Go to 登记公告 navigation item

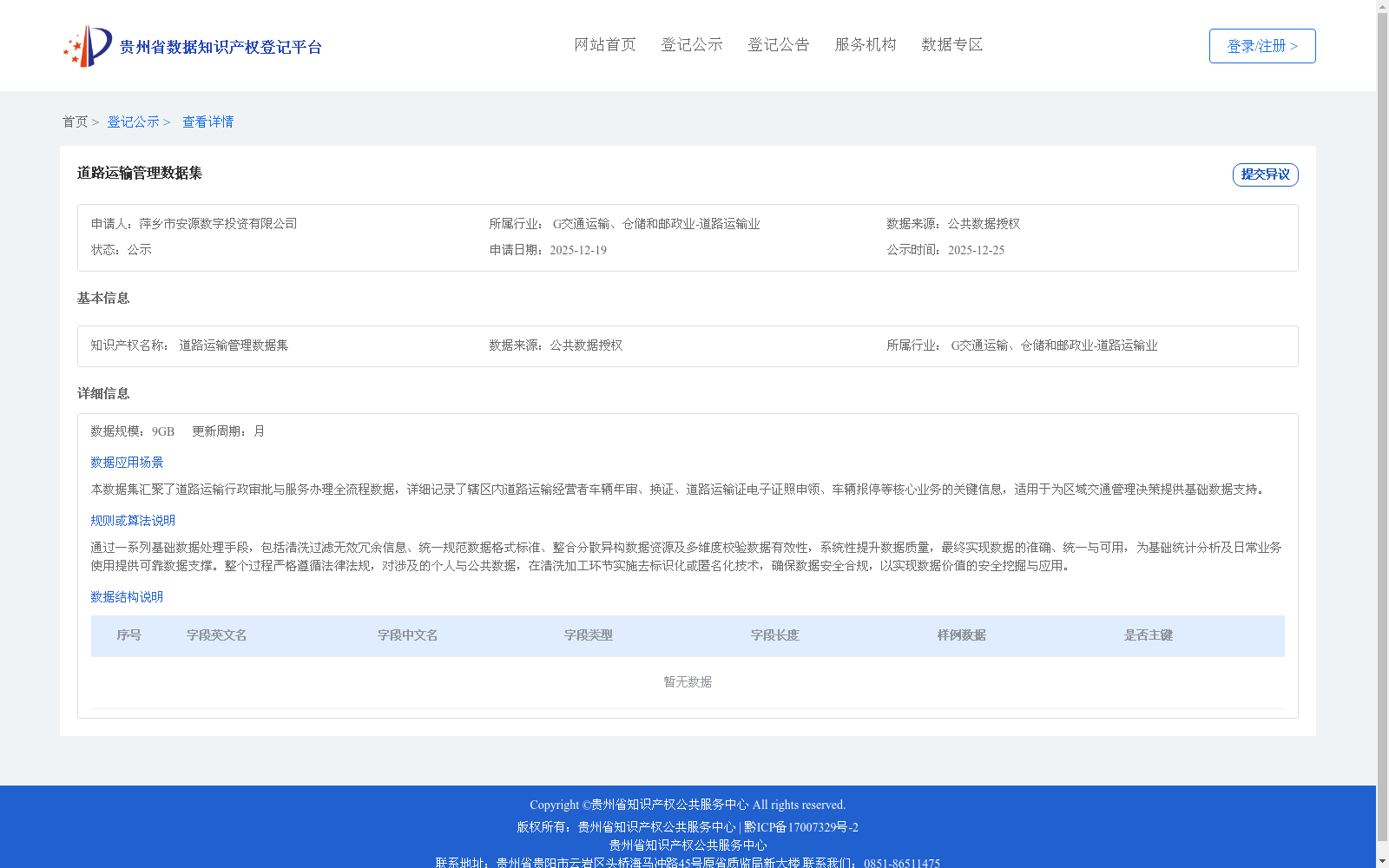click(x=779, y=44)
